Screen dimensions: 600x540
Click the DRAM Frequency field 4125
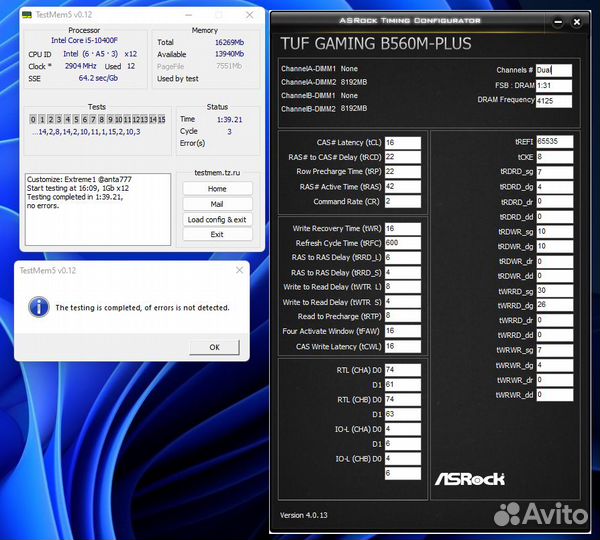tap(554, 101)
